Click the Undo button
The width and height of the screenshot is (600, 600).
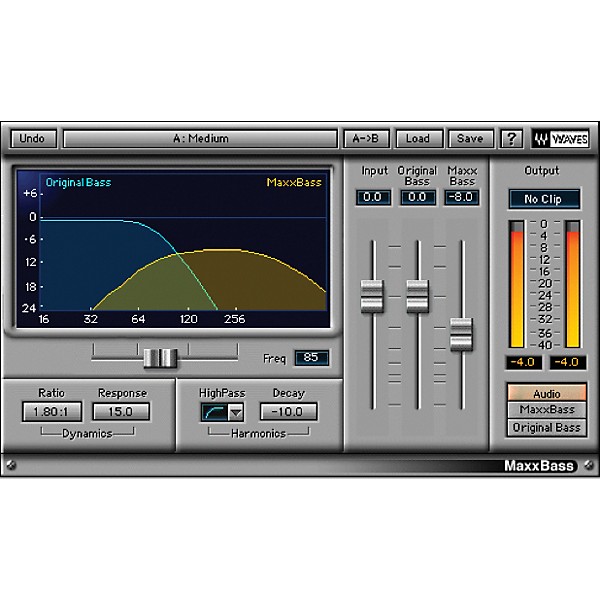(33, 139)
